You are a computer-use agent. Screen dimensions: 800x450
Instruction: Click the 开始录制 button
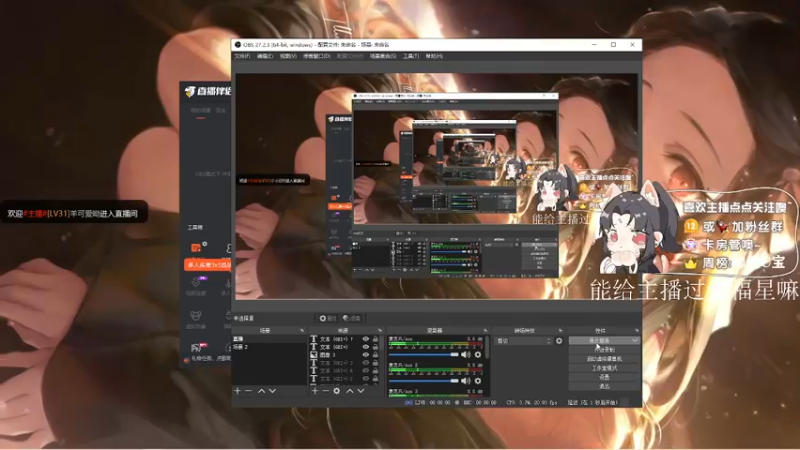coord(604,349)
